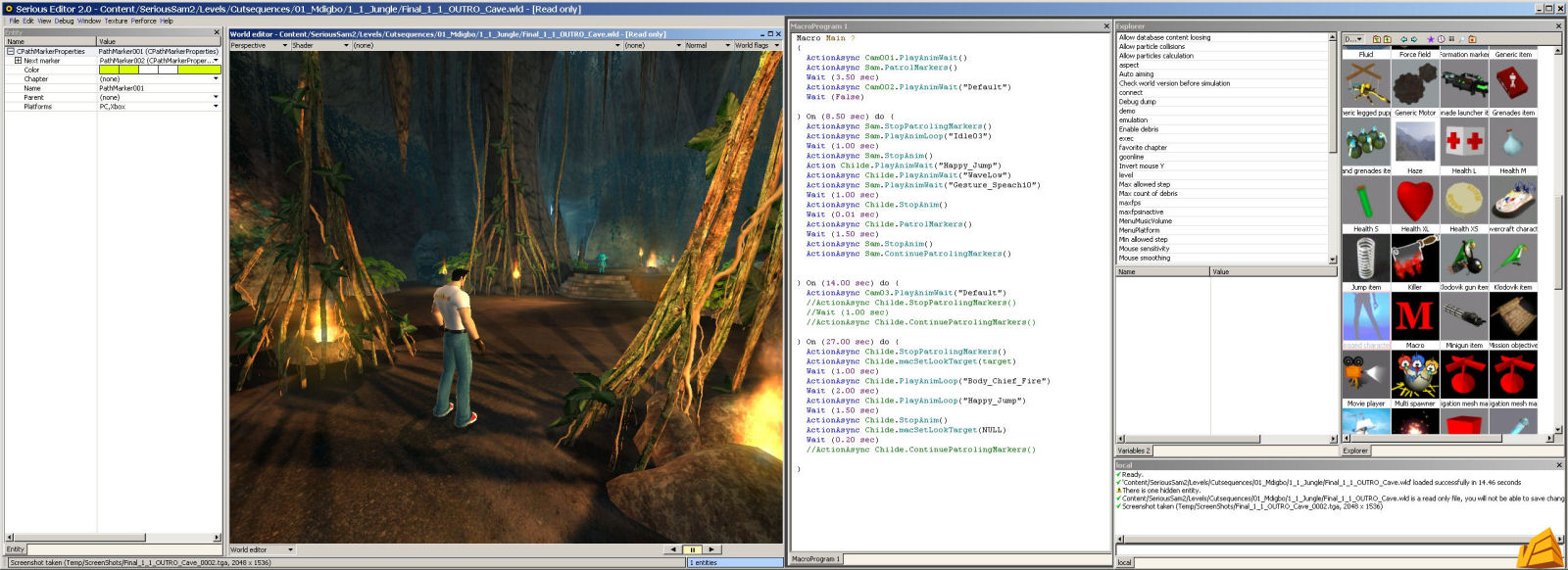Open the Normal mode dropdown in viewport

point(708,45)
